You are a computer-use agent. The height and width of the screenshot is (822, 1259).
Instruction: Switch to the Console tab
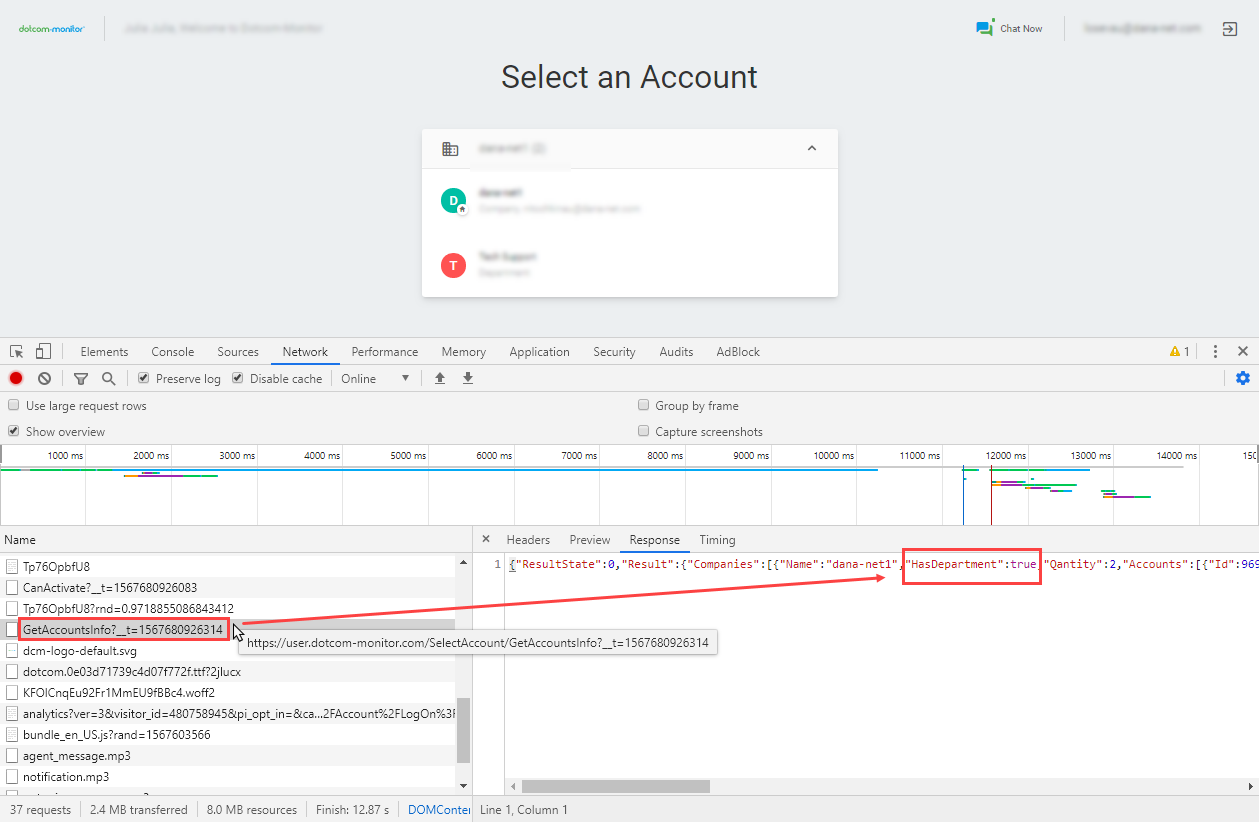point(173,352)
